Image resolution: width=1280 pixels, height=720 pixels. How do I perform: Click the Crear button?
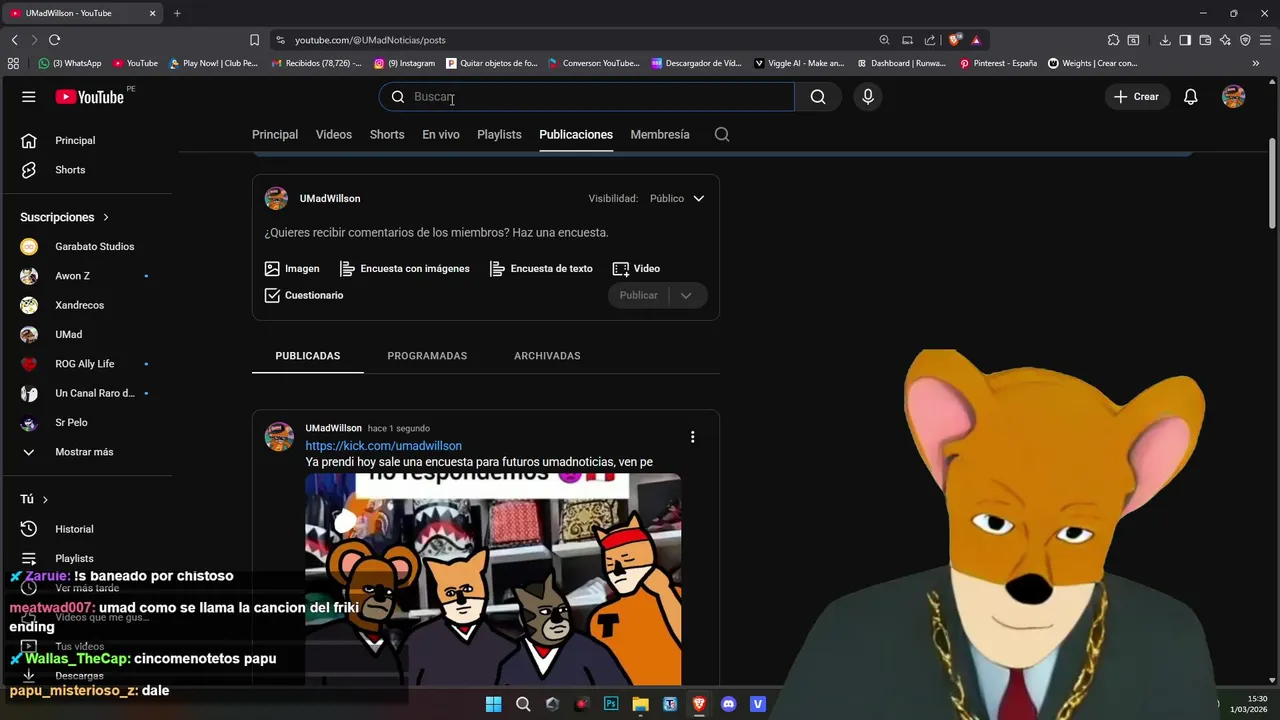(1137, 97)
